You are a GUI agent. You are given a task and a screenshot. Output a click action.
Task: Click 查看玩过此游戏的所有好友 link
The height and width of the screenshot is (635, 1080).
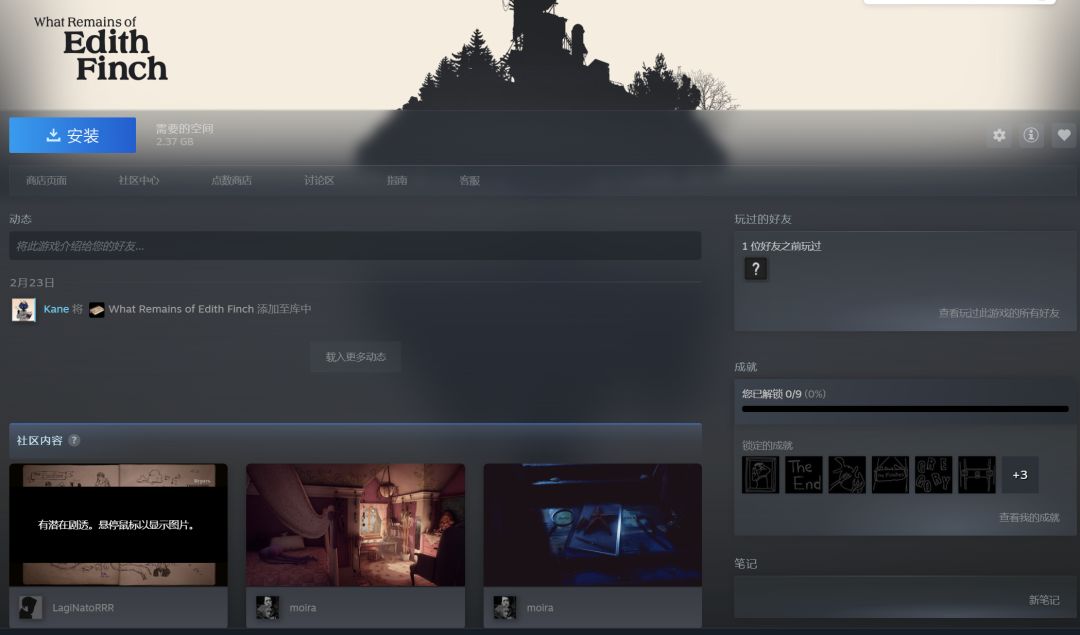click(x=999, y=313)
